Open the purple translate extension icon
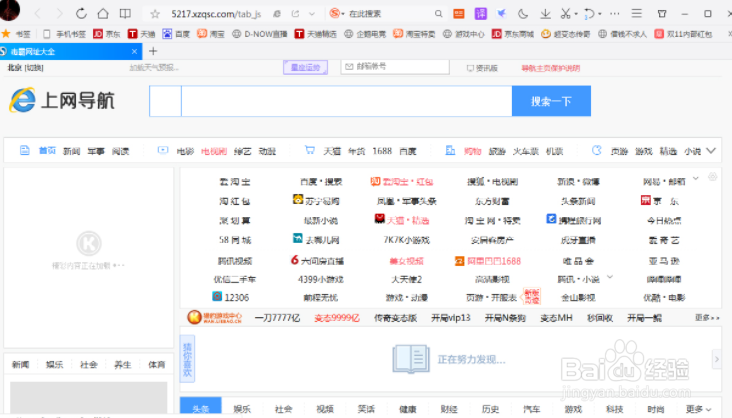Viewport: 732px width, 418px height. click(480, 14)
